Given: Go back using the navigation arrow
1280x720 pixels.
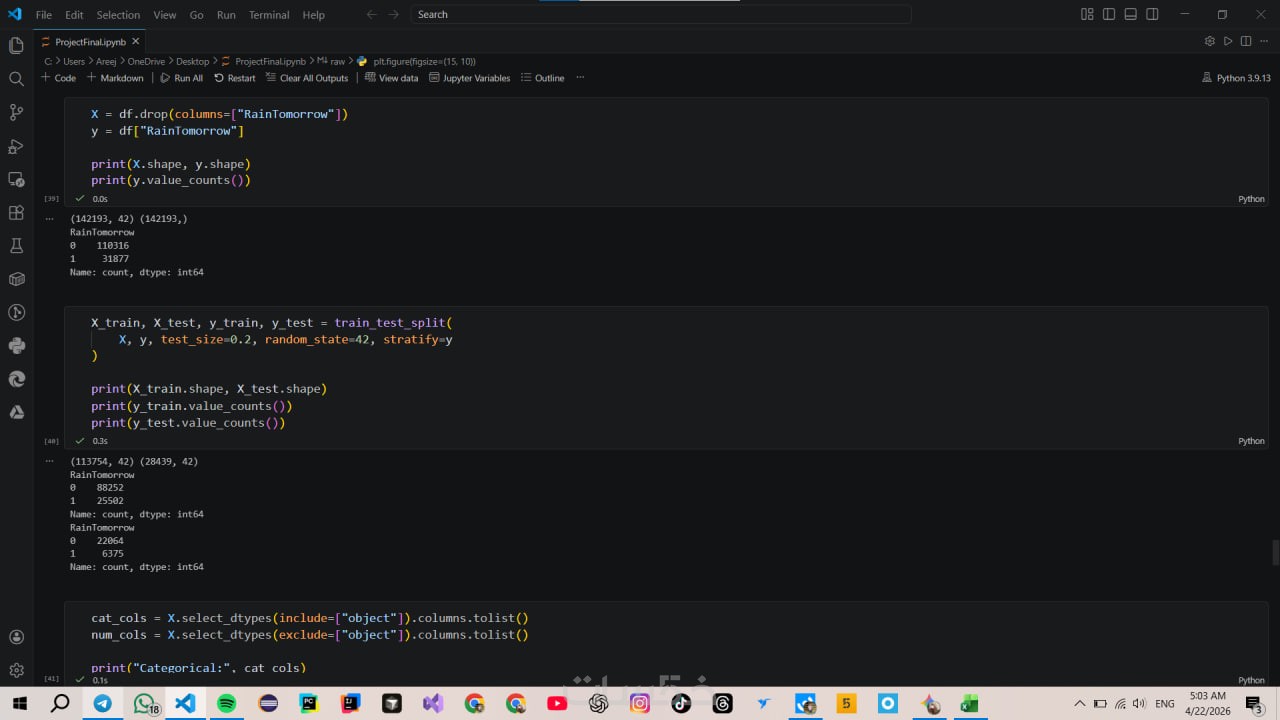Looking at the screenshot, I should [371, 15].
